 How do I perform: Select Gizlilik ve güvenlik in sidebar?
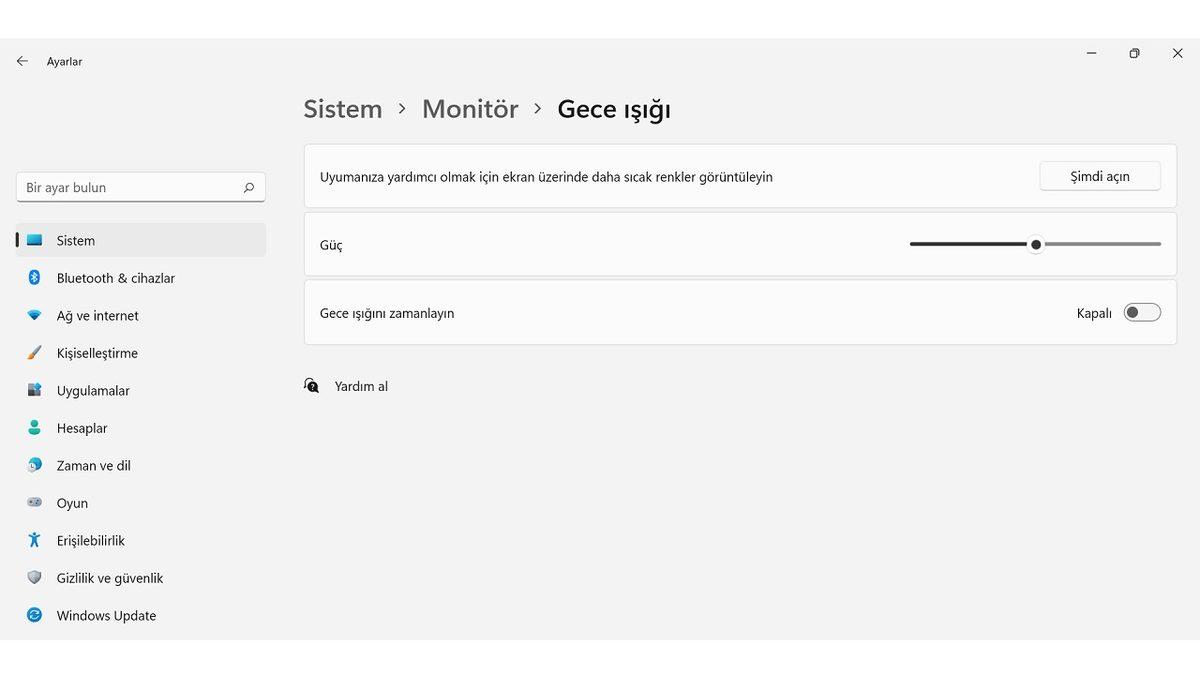pyautogui.click(x=109, y=578)
